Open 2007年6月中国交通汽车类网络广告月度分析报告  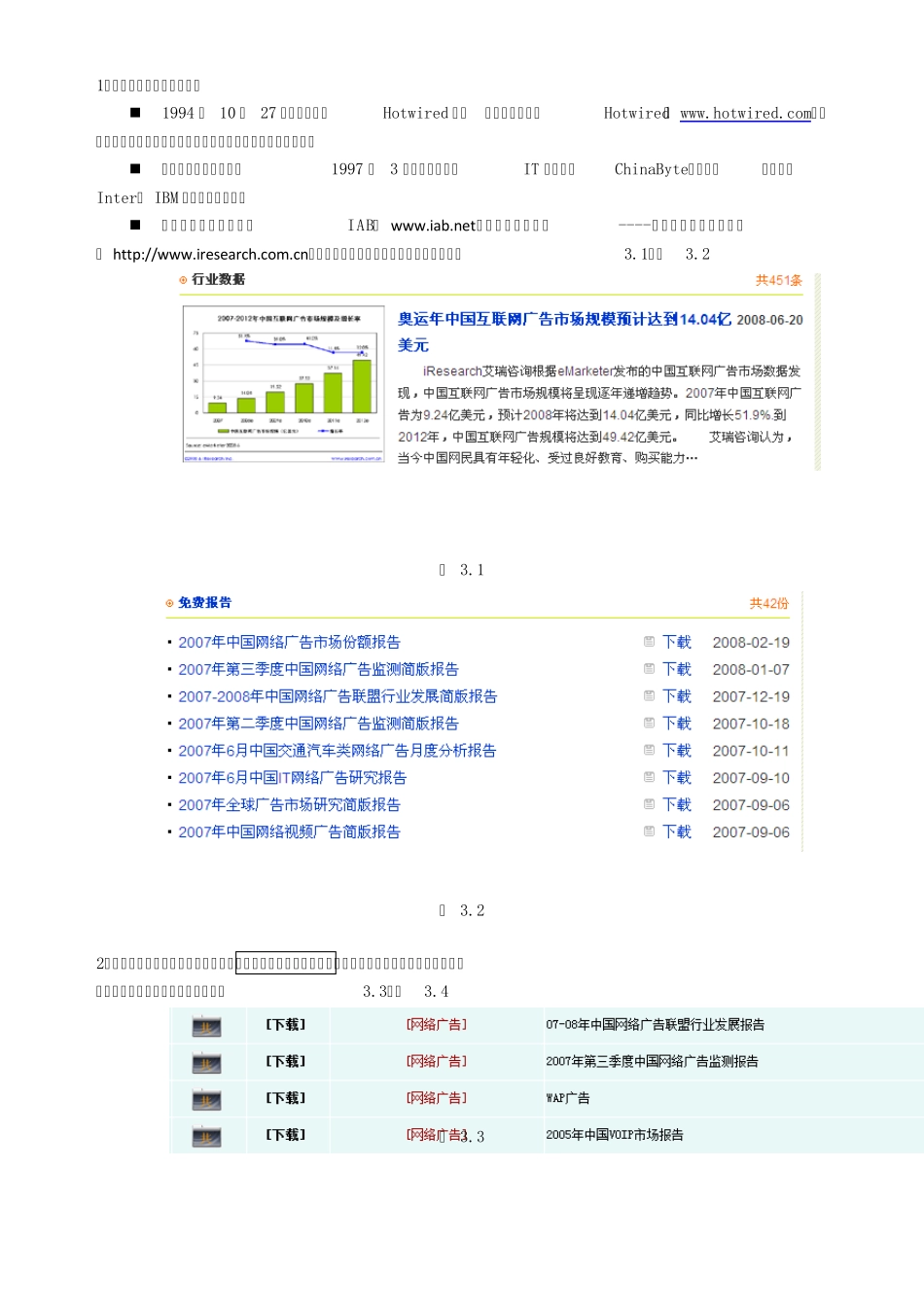[x=337, y=752]
